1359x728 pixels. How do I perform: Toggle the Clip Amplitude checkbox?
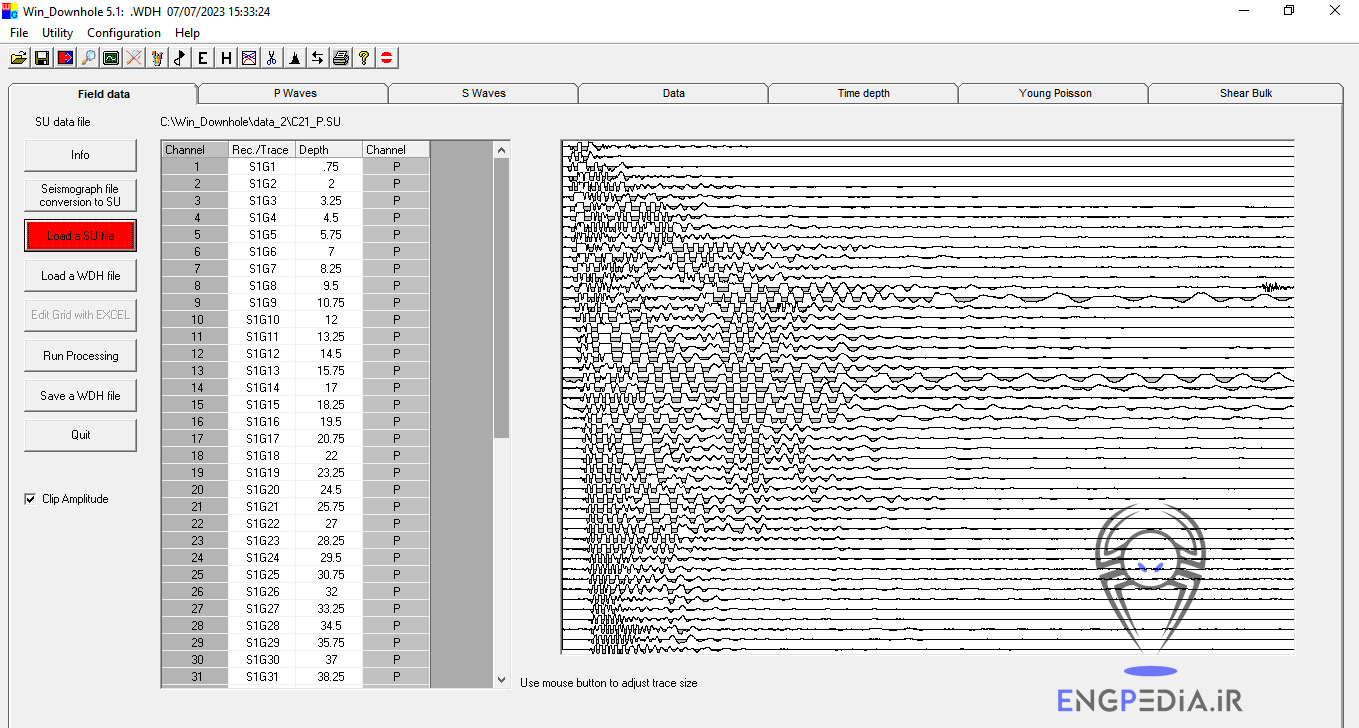point(30,499)
